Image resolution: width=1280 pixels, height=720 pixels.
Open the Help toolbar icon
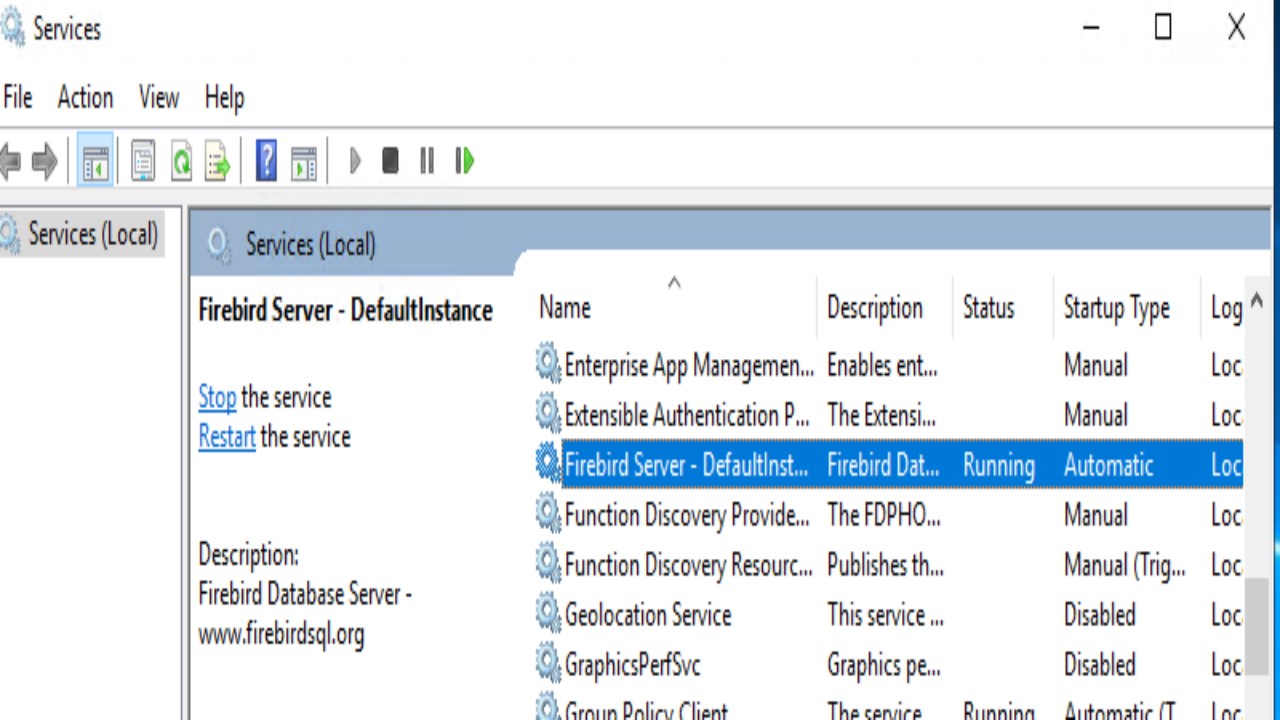pos(266,161)
